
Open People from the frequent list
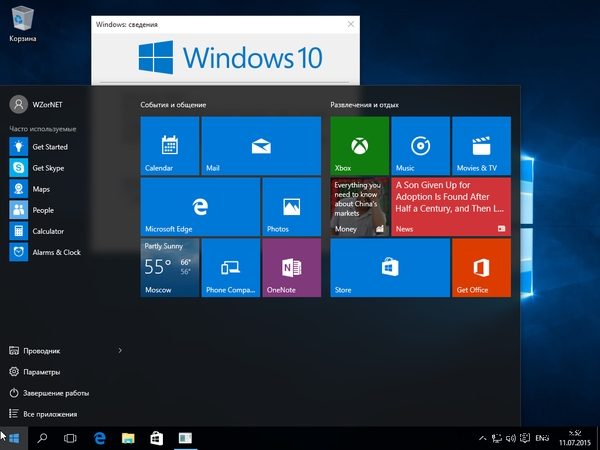[x=65, y=210]
